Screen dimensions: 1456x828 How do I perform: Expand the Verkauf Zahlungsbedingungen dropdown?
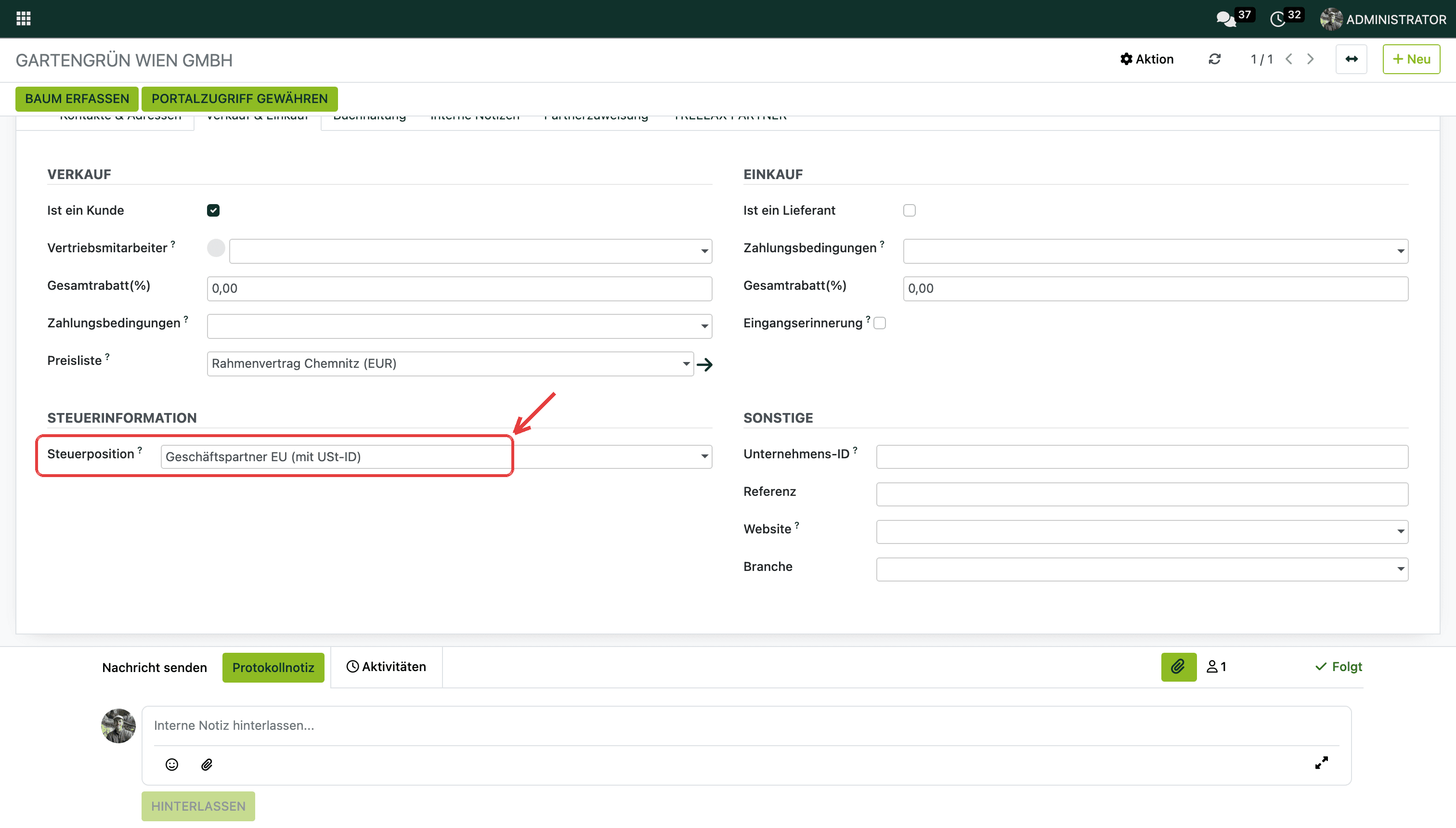coord(704,326)
